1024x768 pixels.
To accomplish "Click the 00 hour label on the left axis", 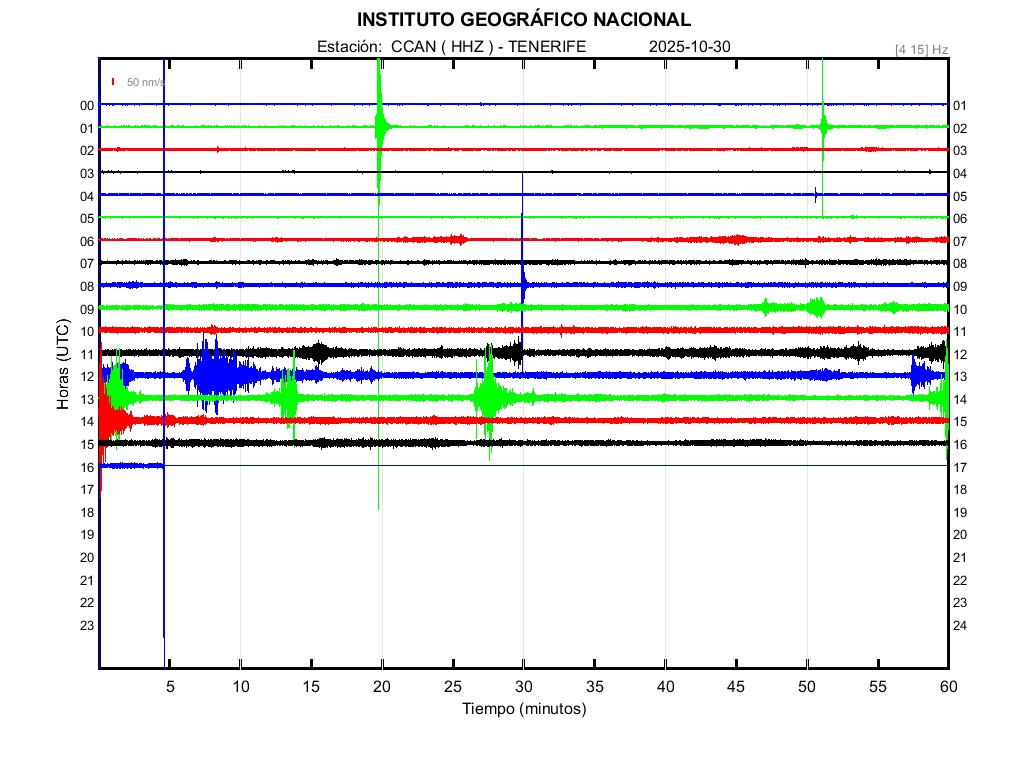I will [x=87, y=105].
